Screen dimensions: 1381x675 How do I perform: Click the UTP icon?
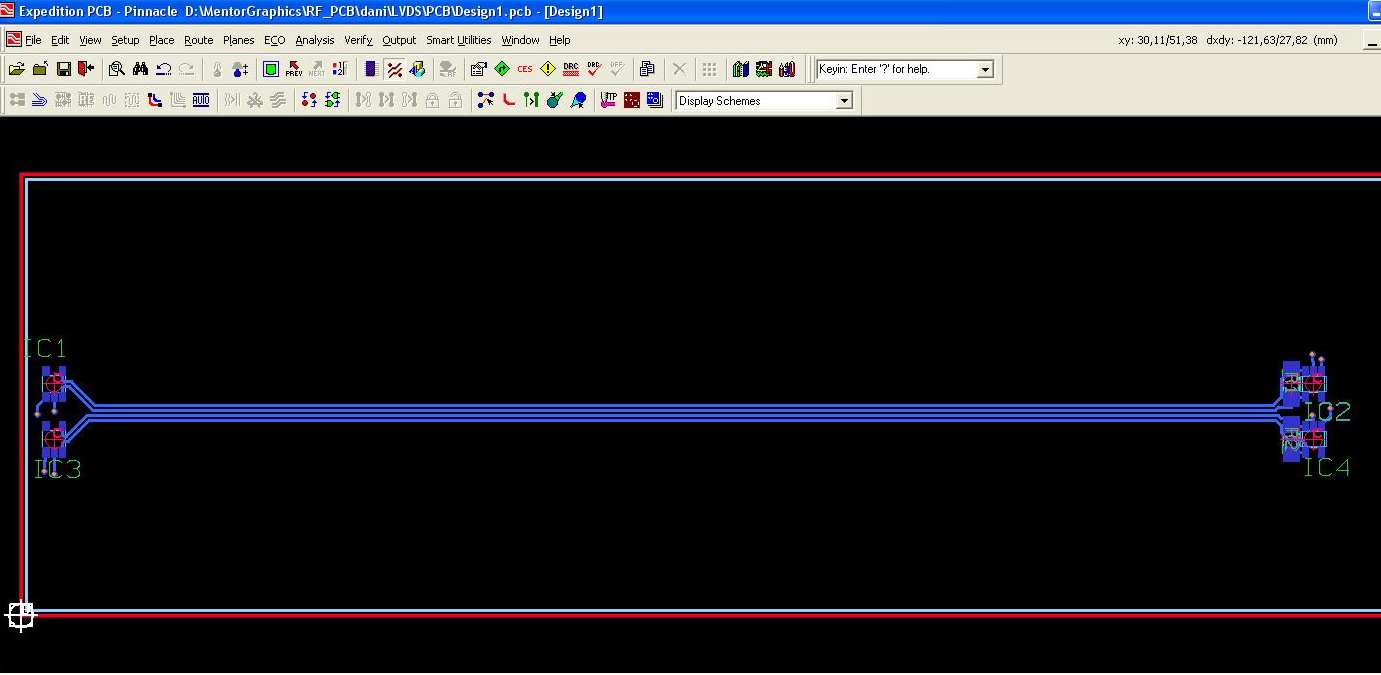pyautogui.click(x=609, y=100)
